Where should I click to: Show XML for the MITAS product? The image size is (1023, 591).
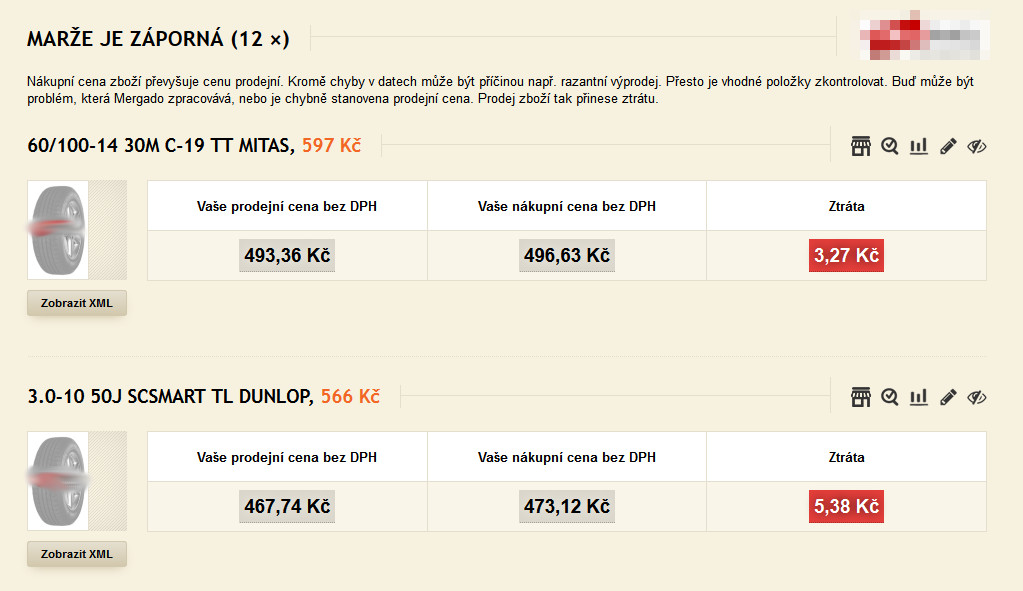click(x=77, y=303)
